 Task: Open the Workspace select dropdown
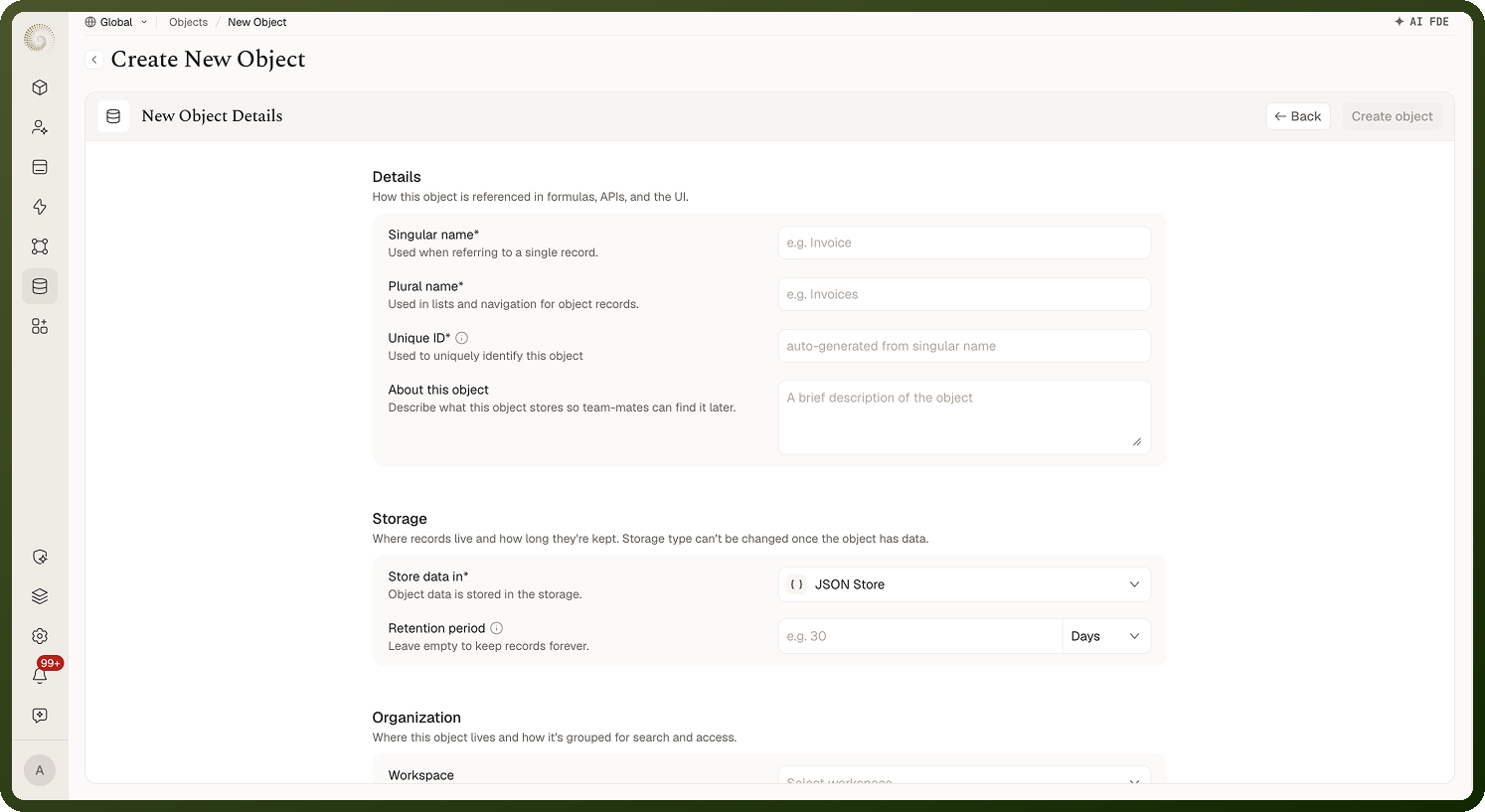click(x=964, y=777)
